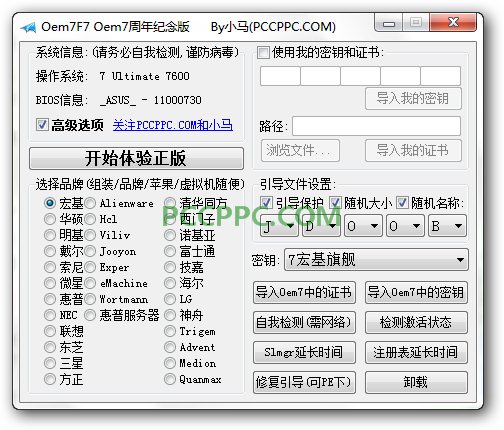Uncheck the 高级选项 checkbox
Viewport: 504px width, 430px height.
42,125
